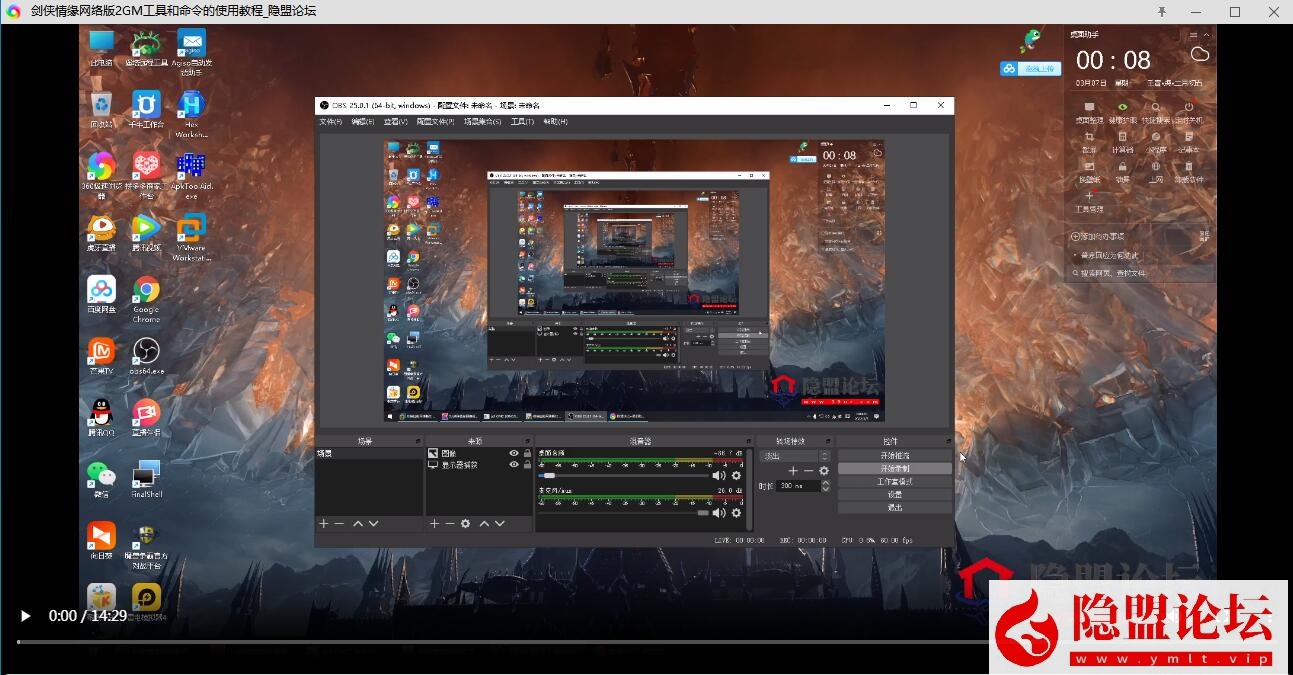Hide the image source using eye icon
This screenshot has width=1293, height=675.
pyautogui.click(x=514, y=453)
